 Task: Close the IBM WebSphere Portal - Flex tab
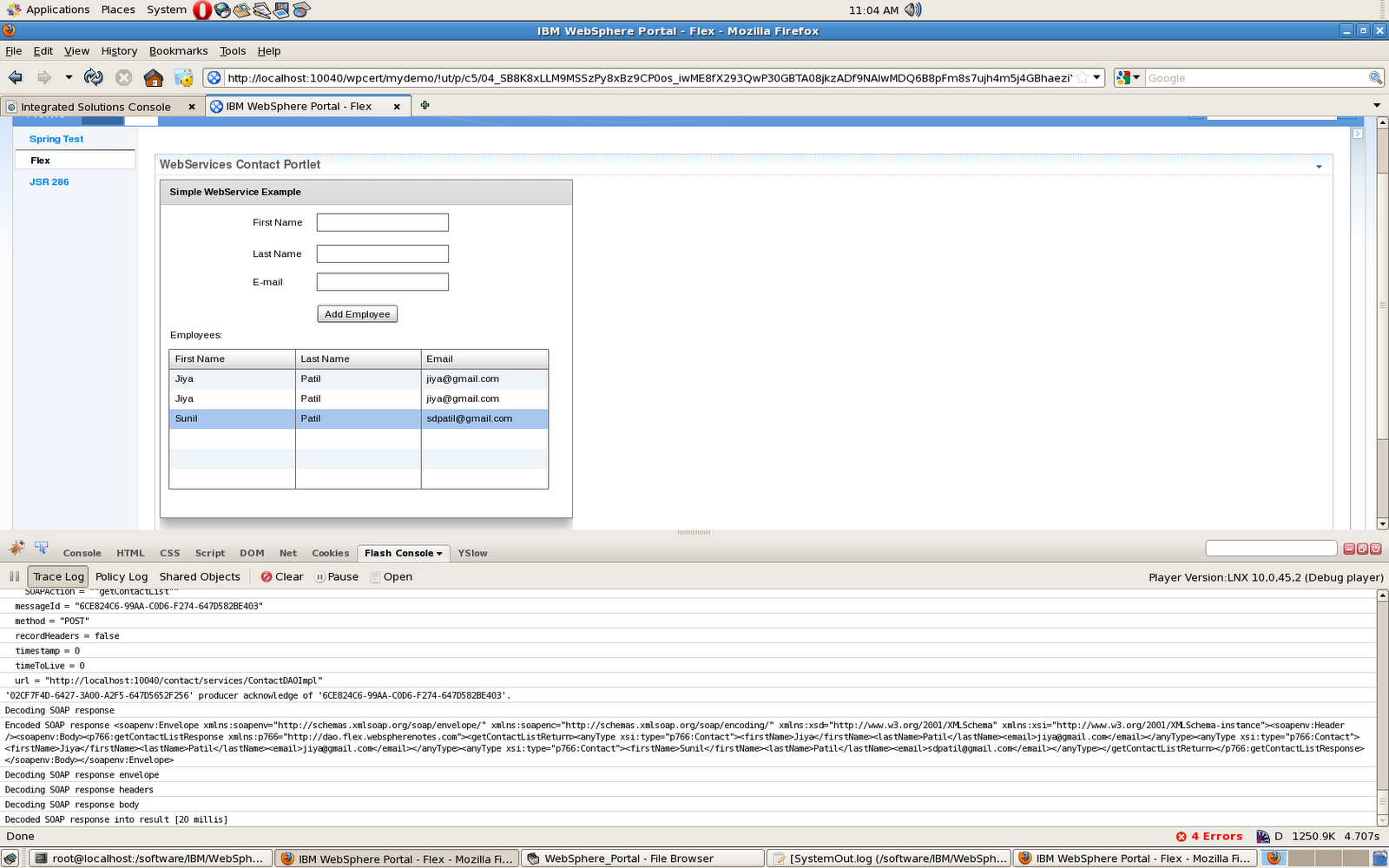(x=397, y=106)
